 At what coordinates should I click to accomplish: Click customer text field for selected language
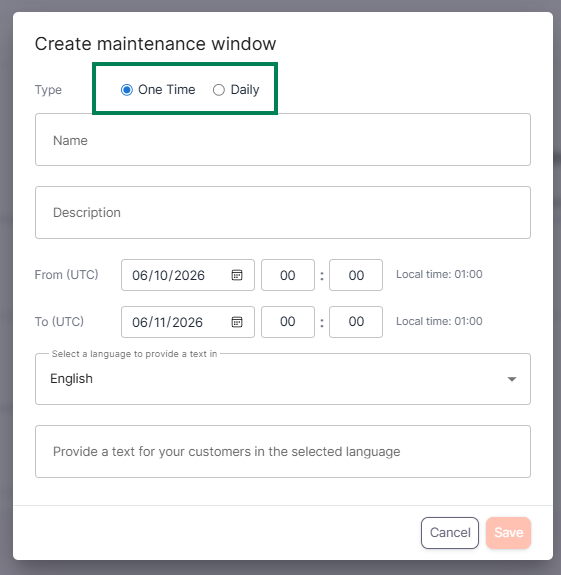[283, 451]
